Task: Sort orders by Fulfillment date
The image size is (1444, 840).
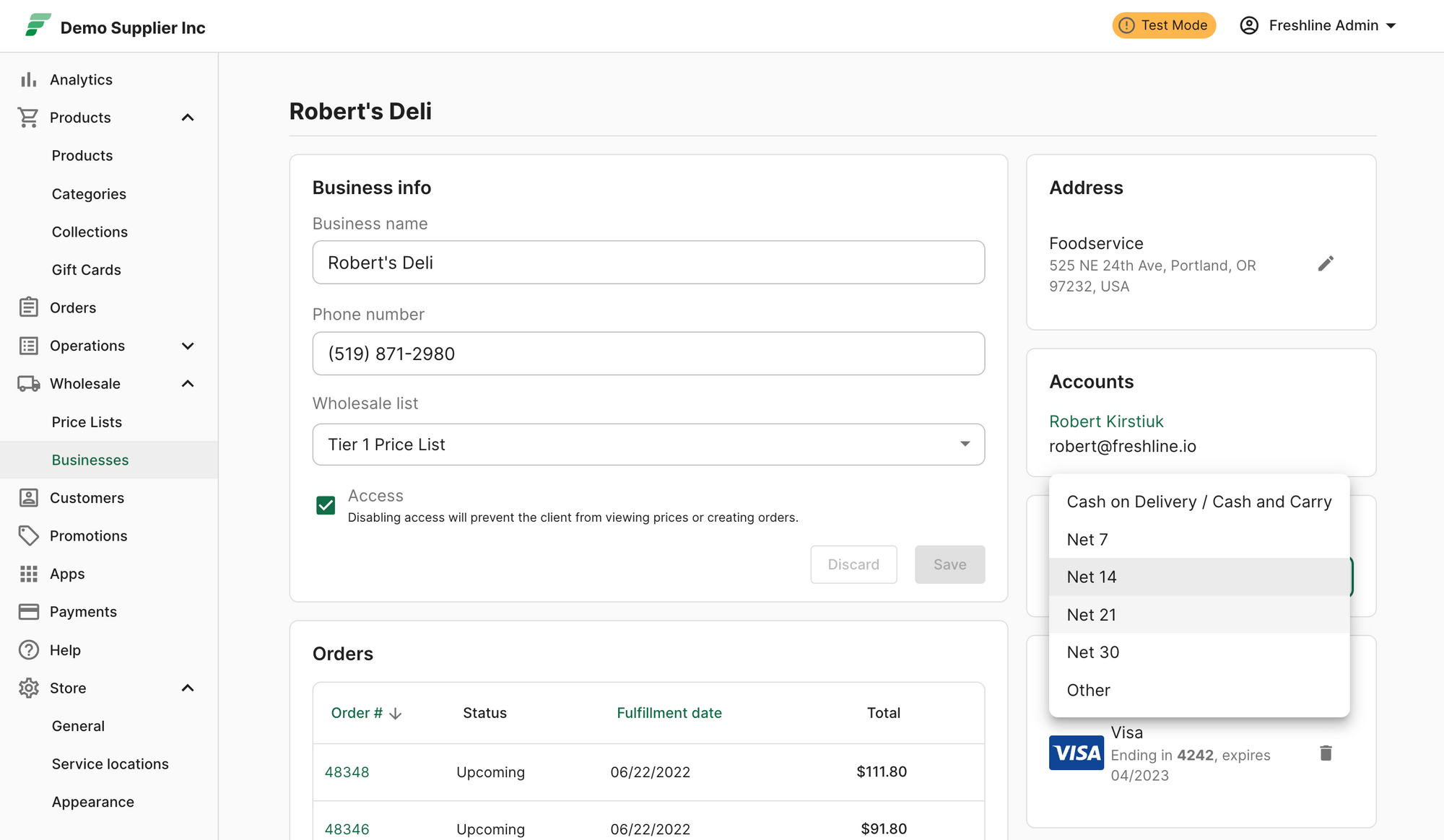Action: point(669,713)
